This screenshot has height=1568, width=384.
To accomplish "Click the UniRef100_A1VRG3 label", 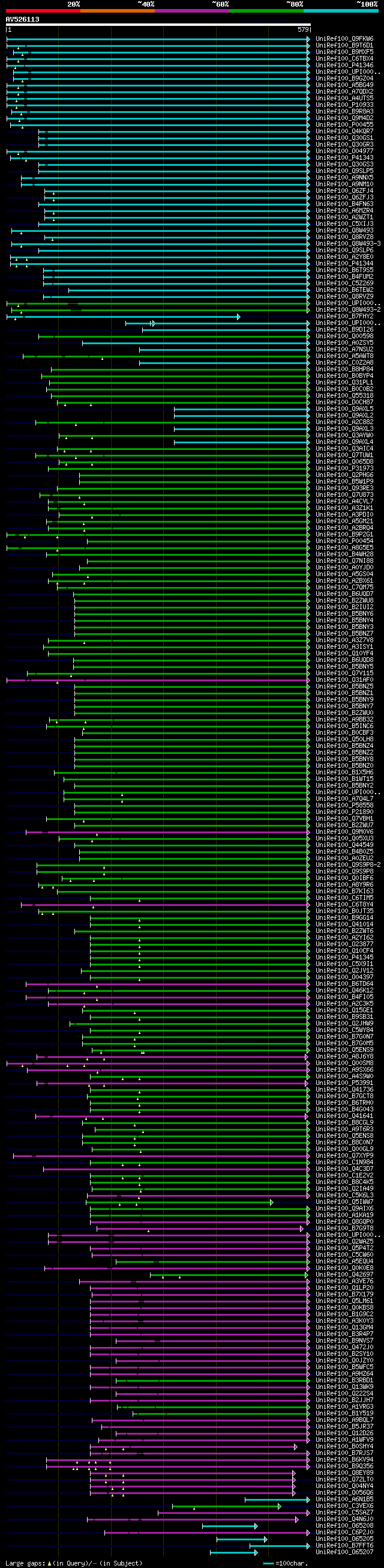I will click(344, 1407).
